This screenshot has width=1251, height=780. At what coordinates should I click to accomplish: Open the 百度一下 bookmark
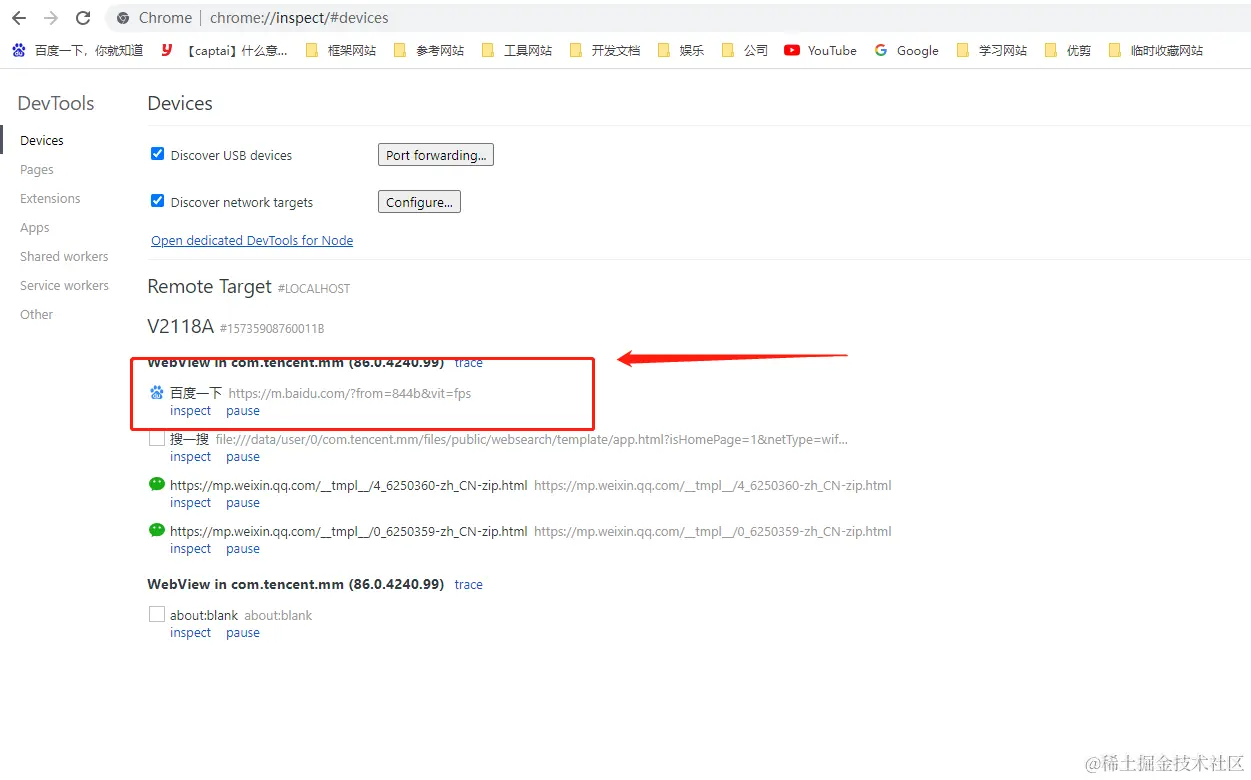click(77, 50)
